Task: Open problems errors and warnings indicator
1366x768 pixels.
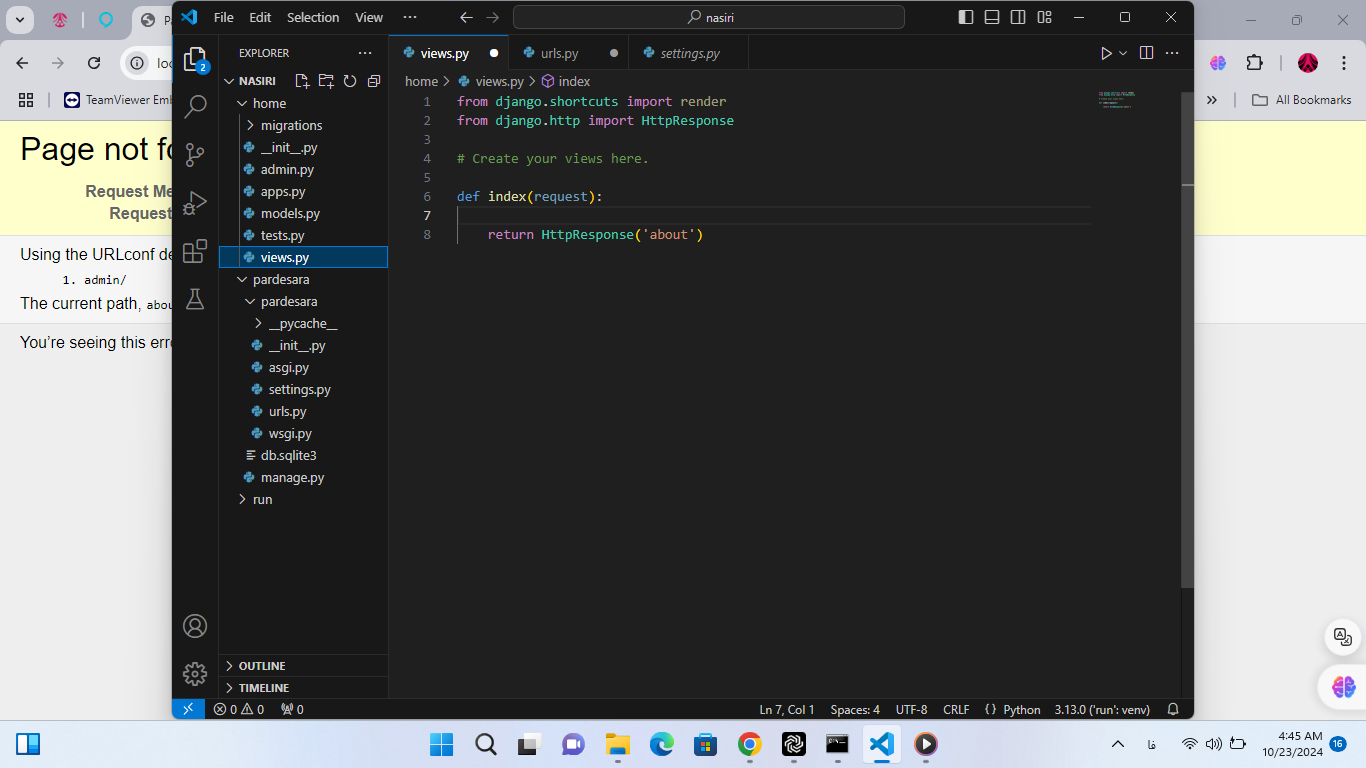Action: (x=238, y=709)
